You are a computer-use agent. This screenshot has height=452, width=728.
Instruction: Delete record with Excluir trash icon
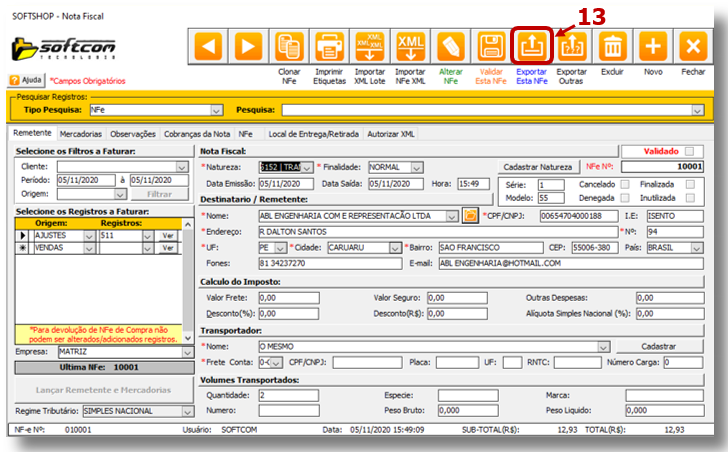pyautogui.click(x=612, y=46)
